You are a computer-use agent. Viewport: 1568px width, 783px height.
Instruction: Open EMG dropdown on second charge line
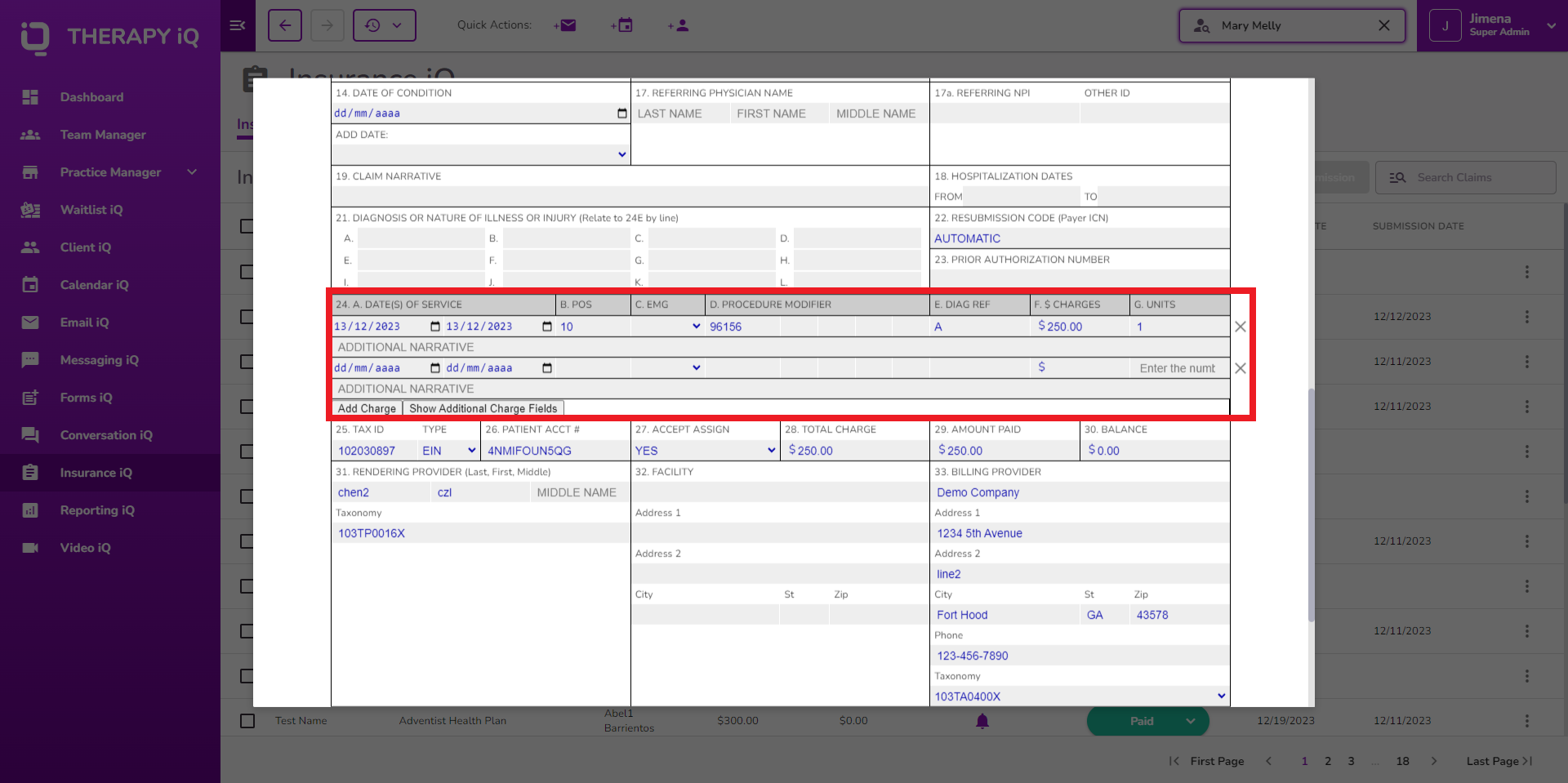[x=667, y=368]
